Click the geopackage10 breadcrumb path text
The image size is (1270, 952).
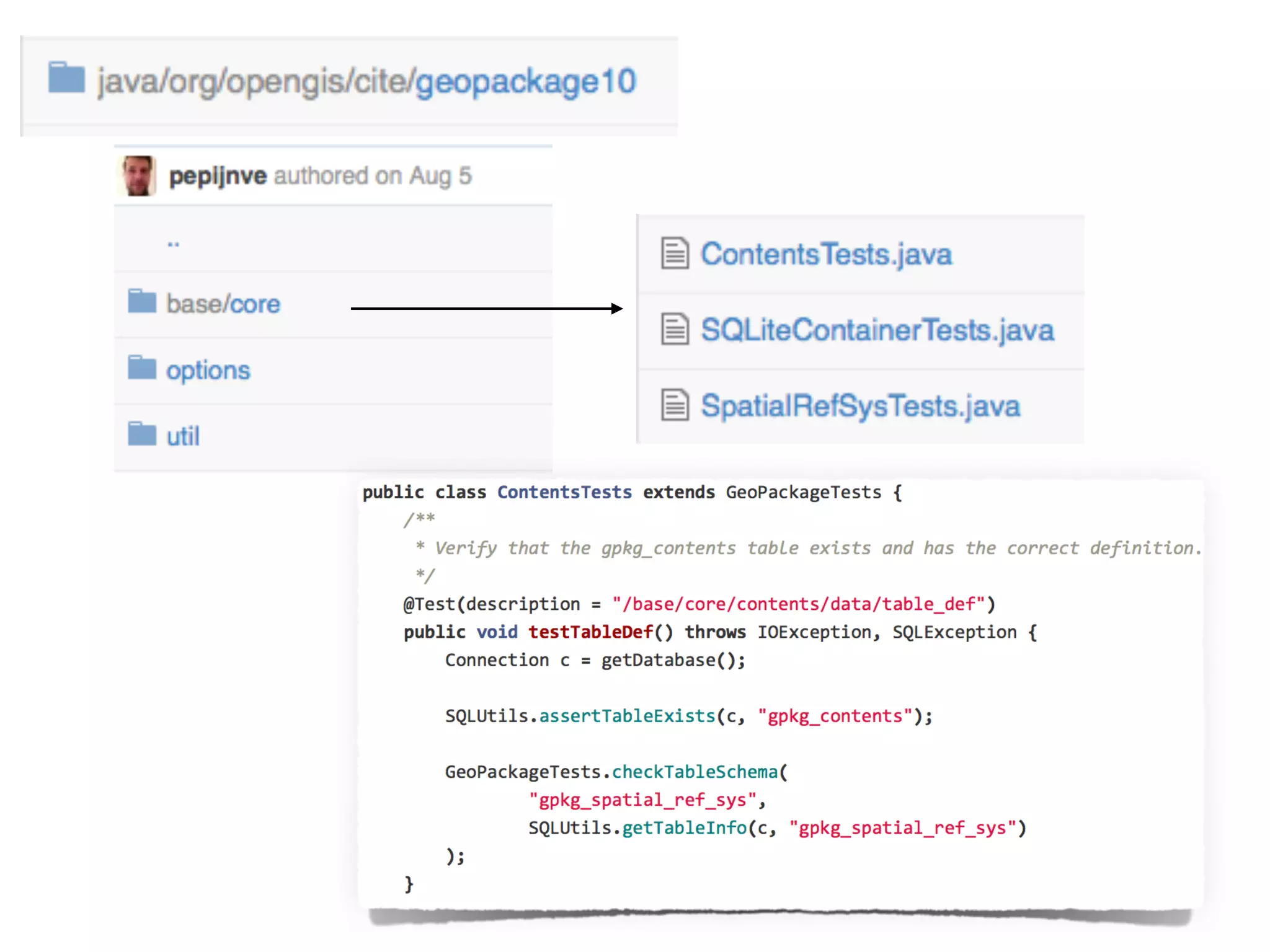click(x=525, y=82)
